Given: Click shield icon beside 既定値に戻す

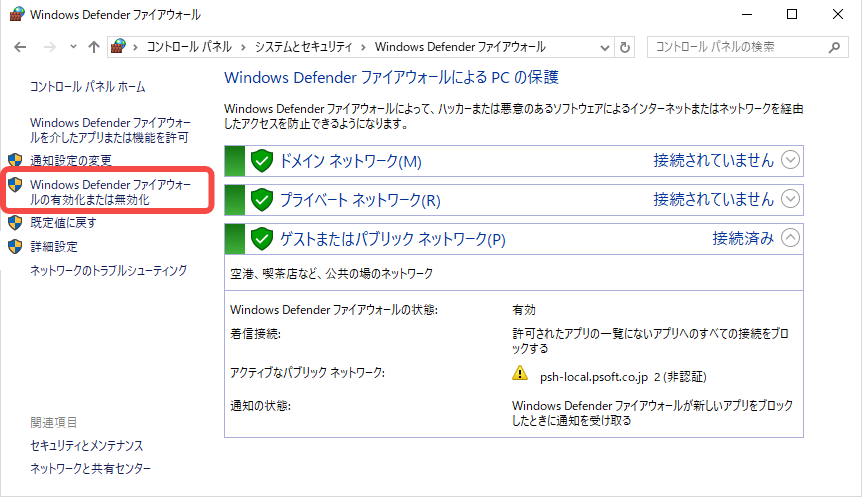Looking at the screenshot, I should (x=15, y=223).
